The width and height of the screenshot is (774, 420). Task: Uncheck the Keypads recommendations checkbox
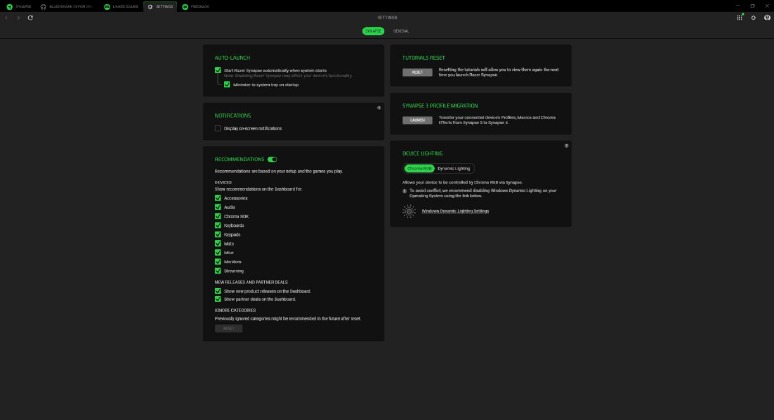(218, 234)
